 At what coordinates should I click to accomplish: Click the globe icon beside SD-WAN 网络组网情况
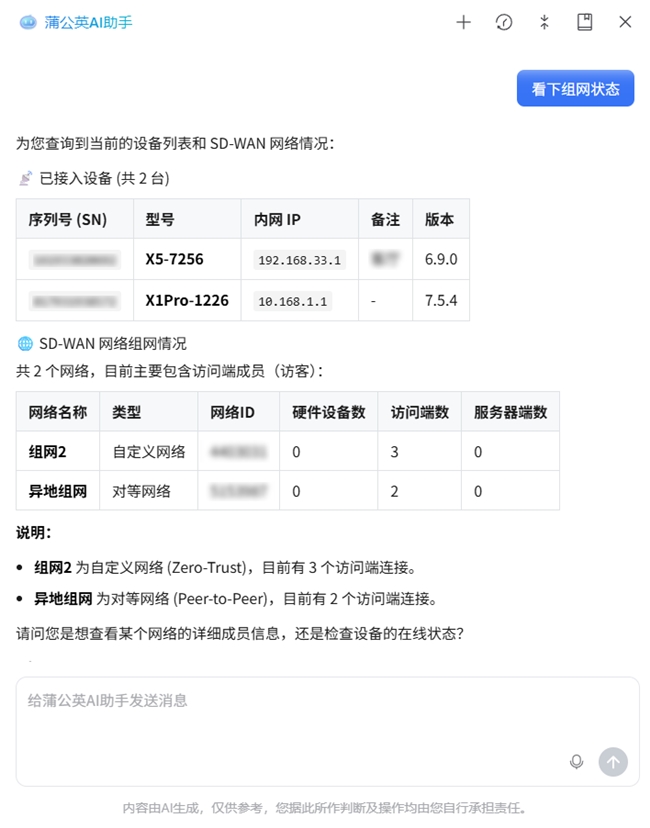[x=25, y=344]
